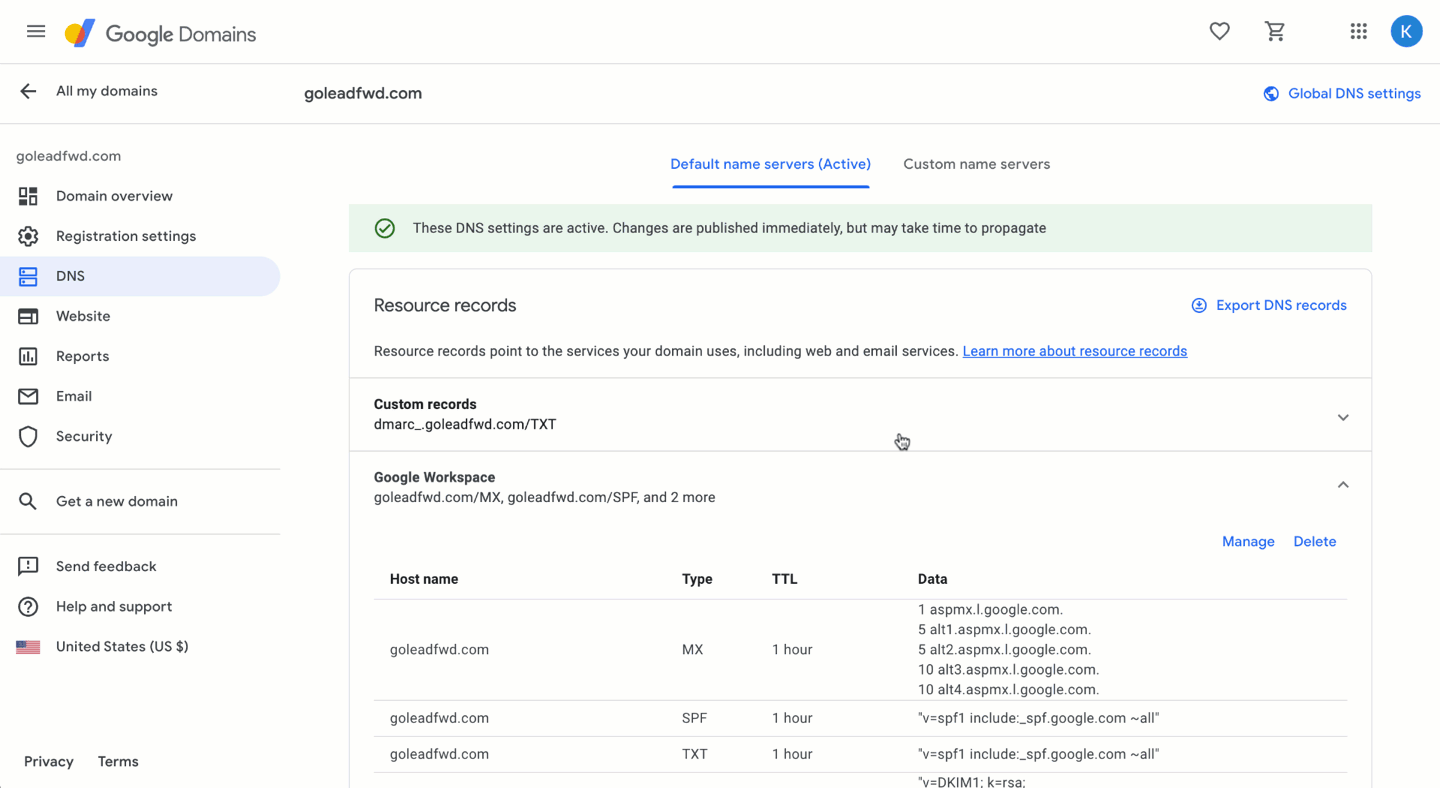The width and height of the screenshot is (1440, 788).
Task: Collapse the Google Workspace records section
Action: (x=1343, y=483)
